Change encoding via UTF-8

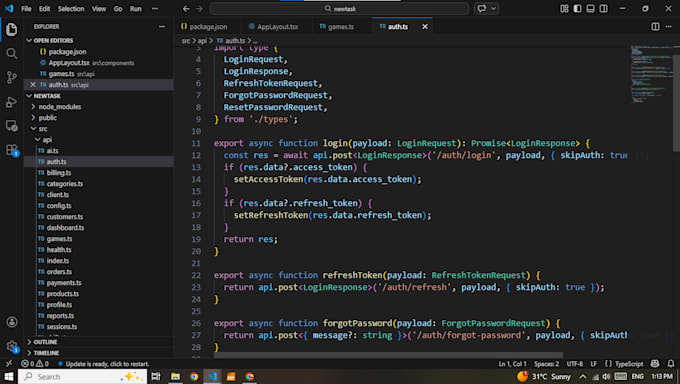tap(575, 364)
